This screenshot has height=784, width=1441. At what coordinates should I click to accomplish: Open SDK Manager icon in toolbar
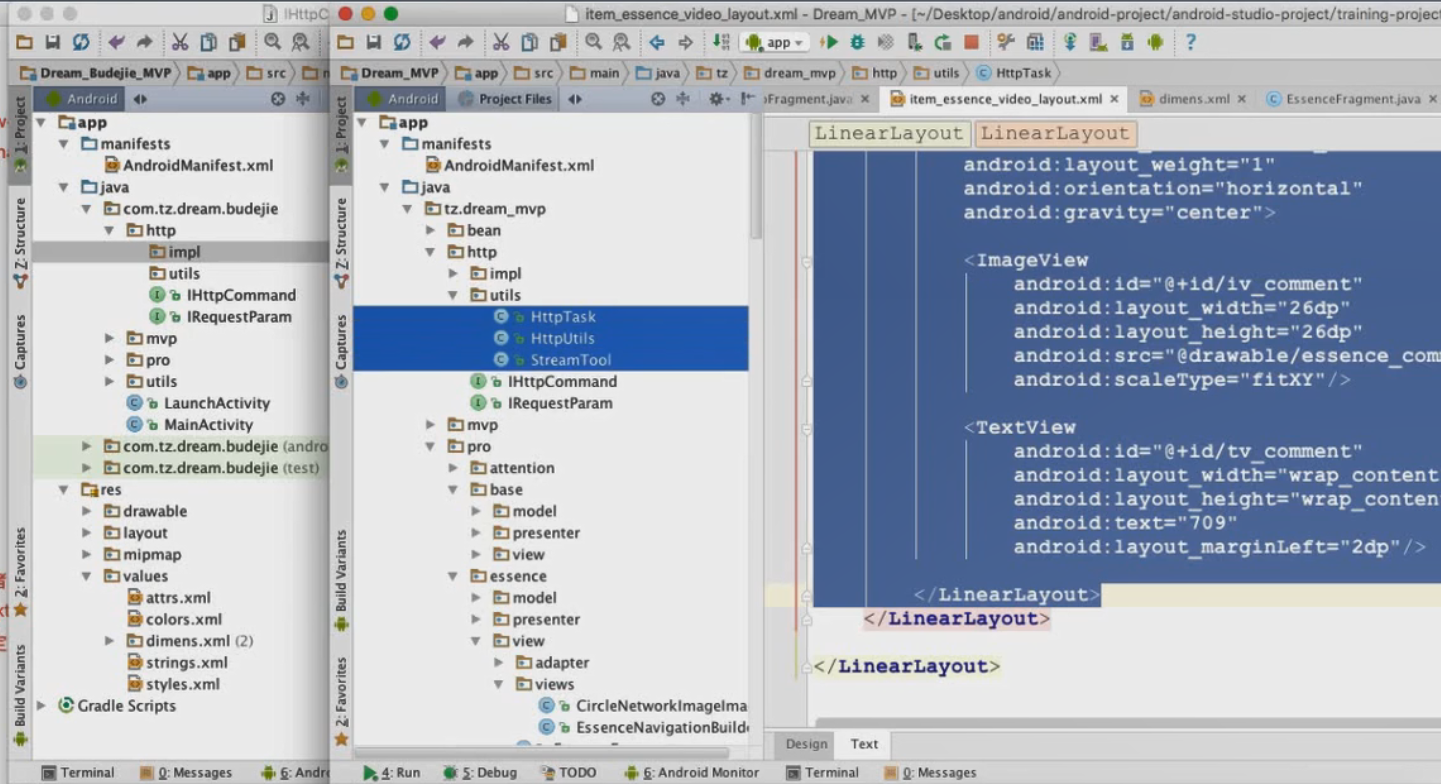tap(1127, 42)
